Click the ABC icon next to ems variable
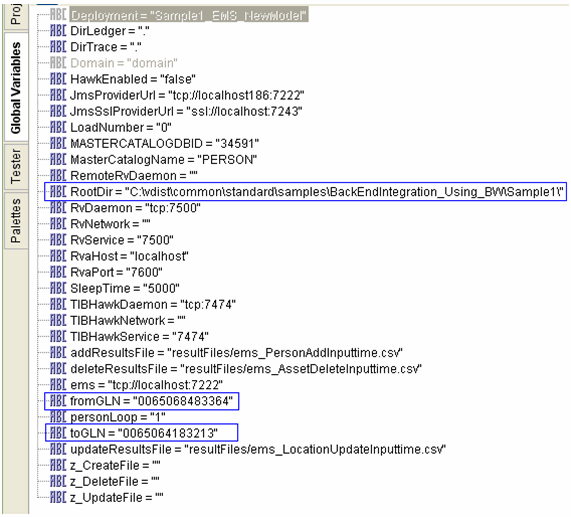 (58, 385)
